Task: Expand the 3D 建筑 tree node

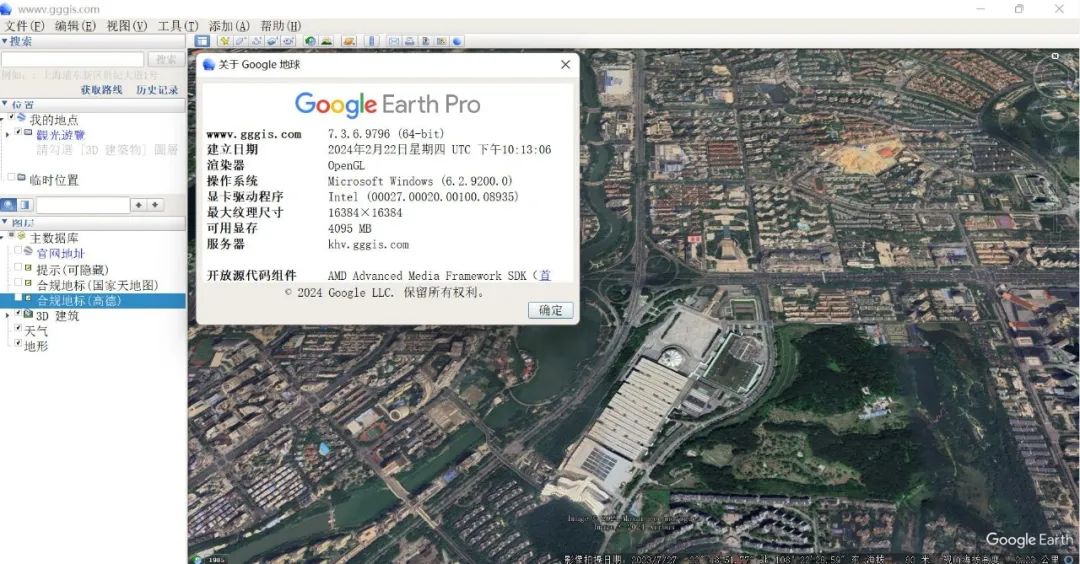Action: click(8, 315)
